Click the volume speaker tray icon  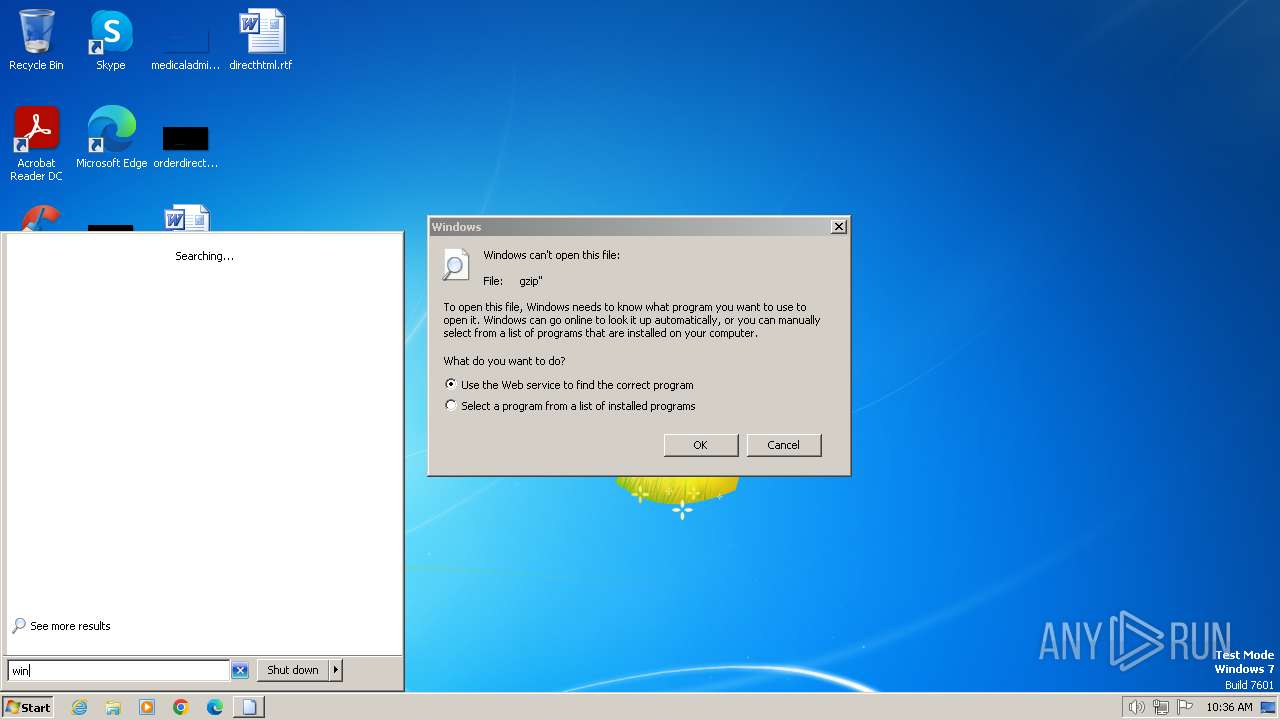coord(1136,707)
